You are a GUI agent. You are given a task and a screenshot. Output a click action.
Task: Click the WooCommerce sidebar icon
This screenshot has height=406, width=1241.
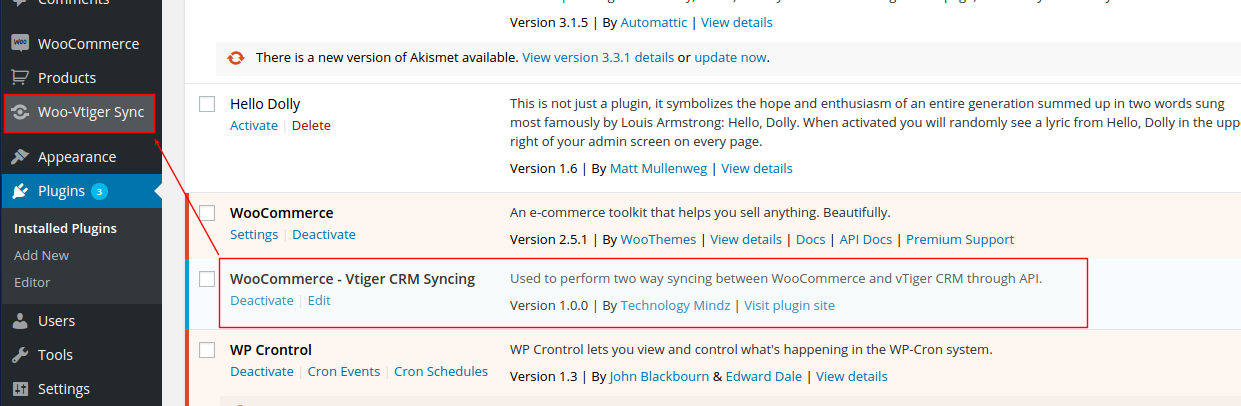(20, 44)
